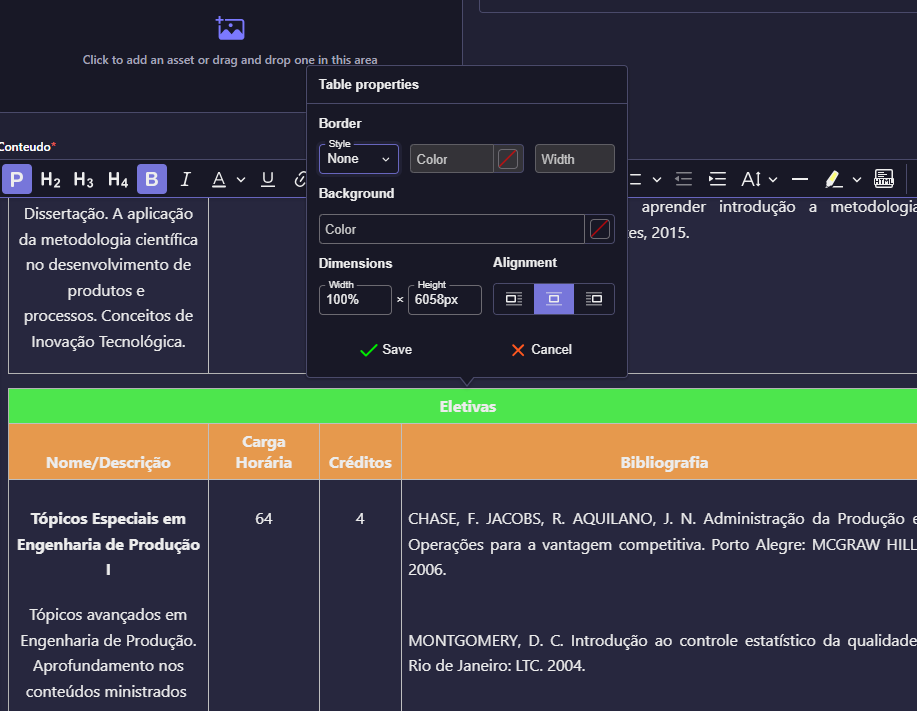Click the MONTGOMERY, D. C. bibliography entry

point(662,653)
